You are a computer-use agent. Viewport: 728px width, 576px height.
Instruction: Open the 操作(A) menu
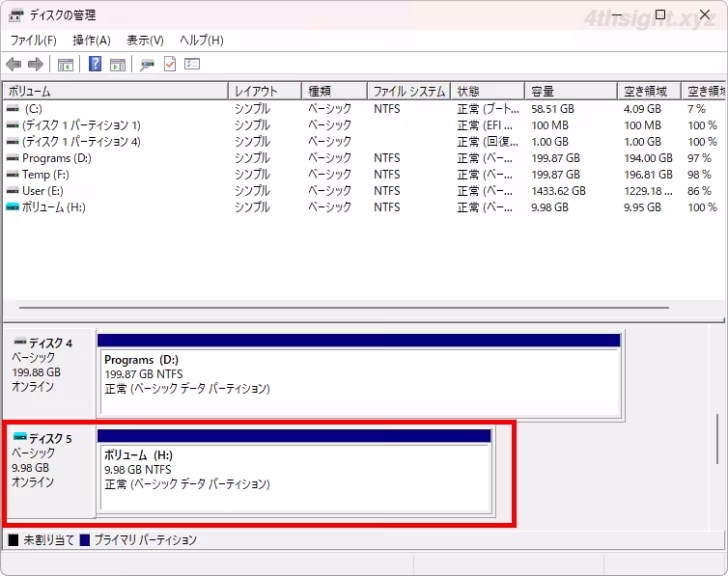click(x=91, y=40)
